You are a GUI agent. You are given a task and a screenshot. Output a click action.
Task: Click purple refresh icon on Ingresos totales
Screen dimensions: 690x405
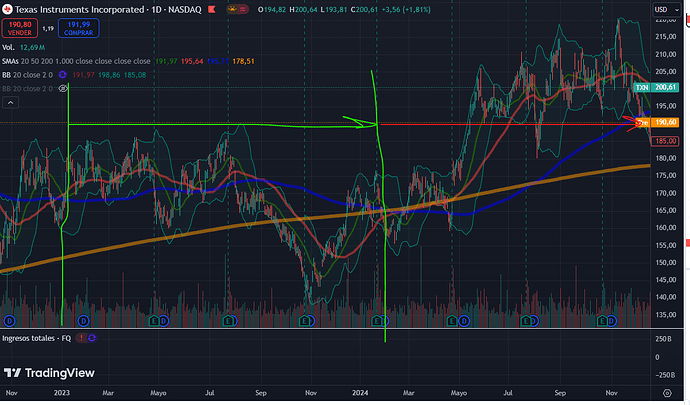(92, 338)
